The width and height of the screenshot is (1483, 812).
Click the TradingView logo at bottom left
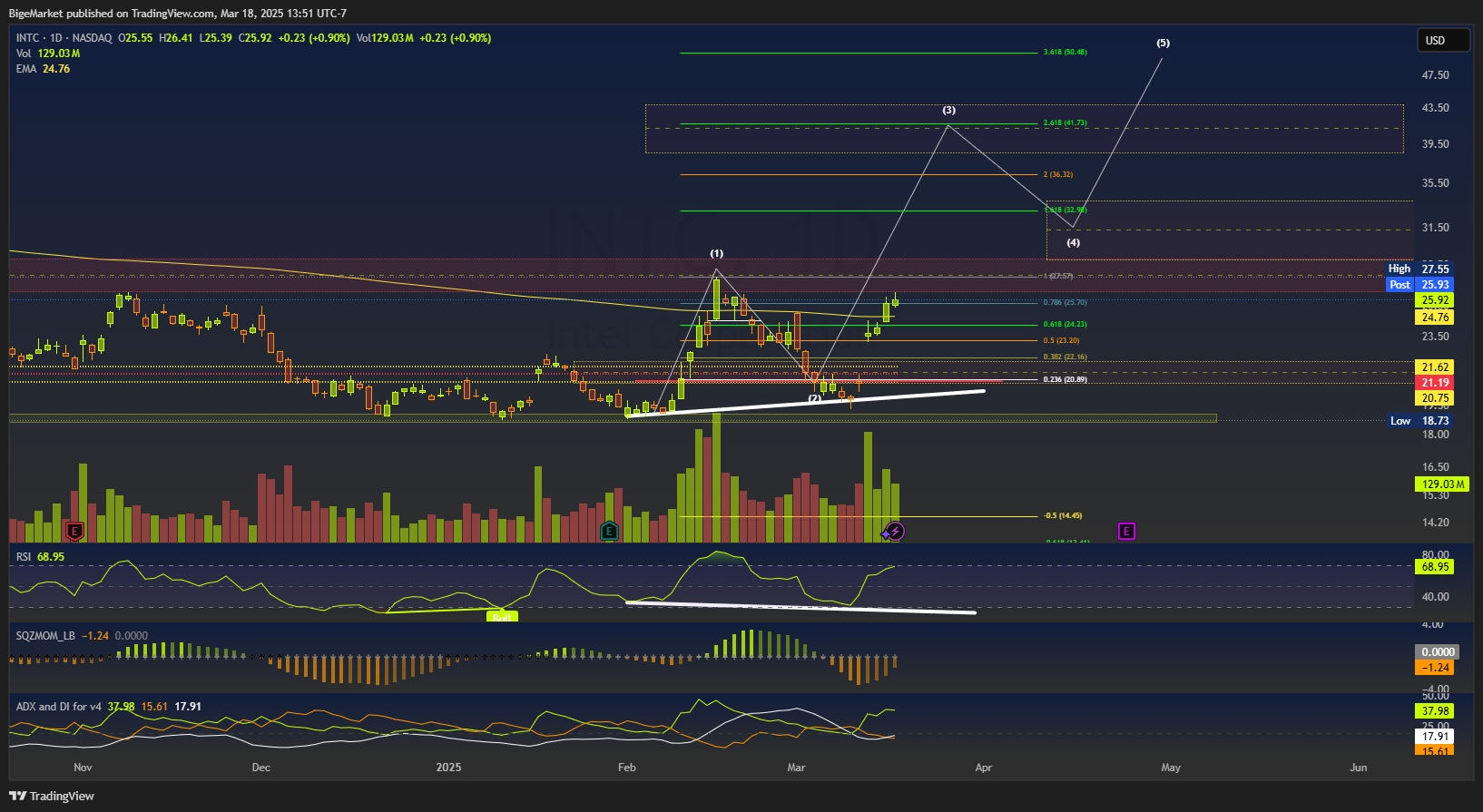click(x=52, y=796)
